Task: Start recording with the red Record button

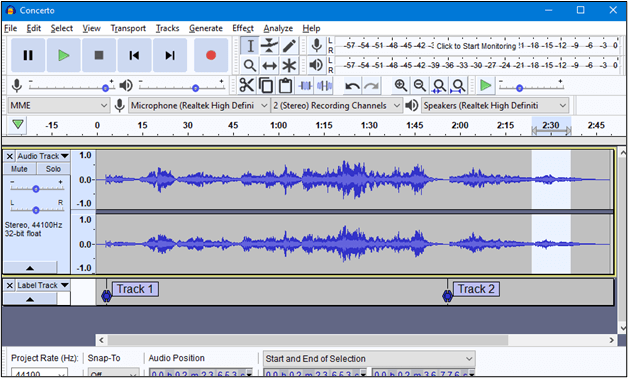Action: pyautogui.click(x=211, y=55)
